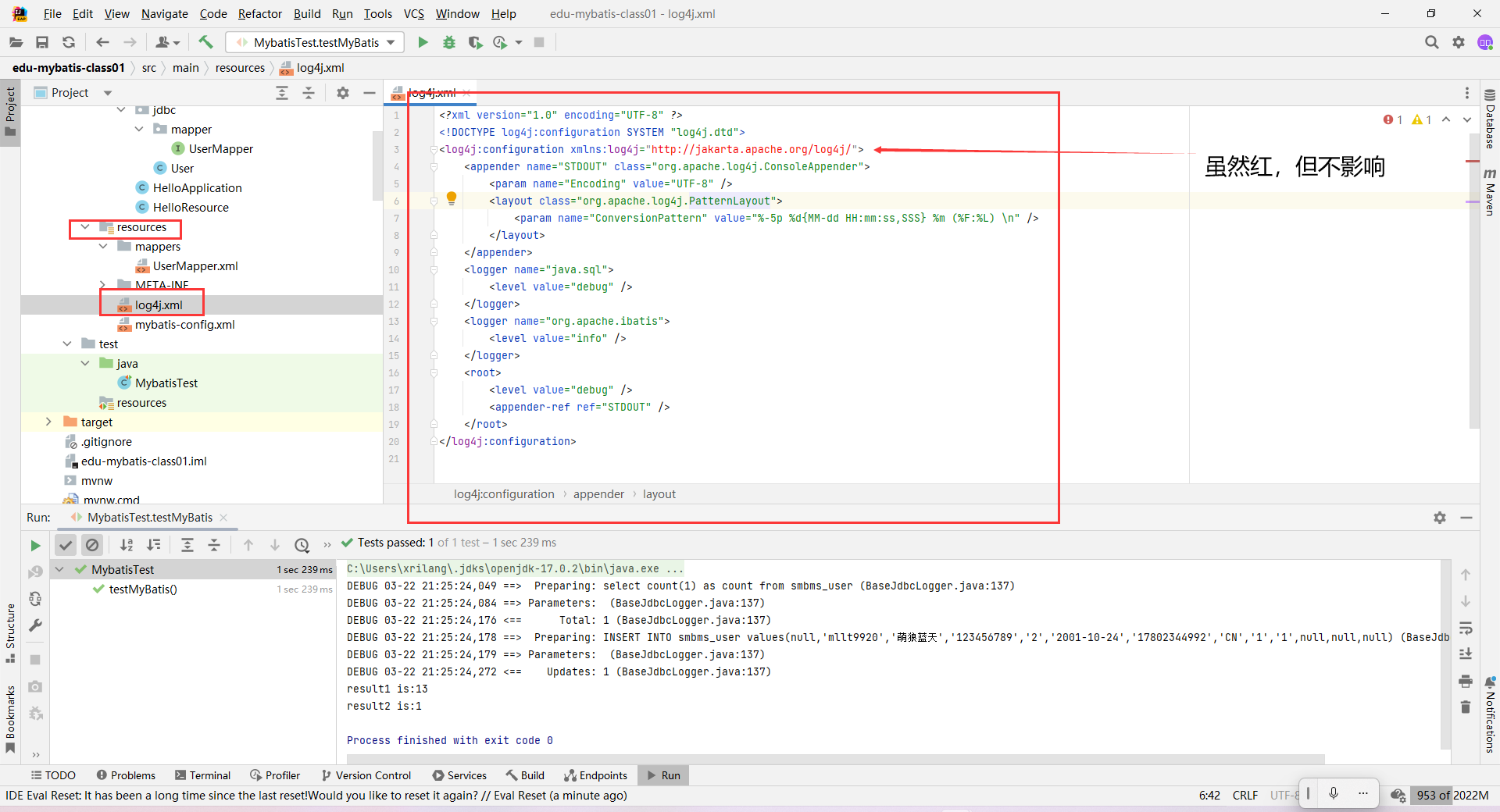Hide the Project tool window with the minus icon

(x=370, y=93)
